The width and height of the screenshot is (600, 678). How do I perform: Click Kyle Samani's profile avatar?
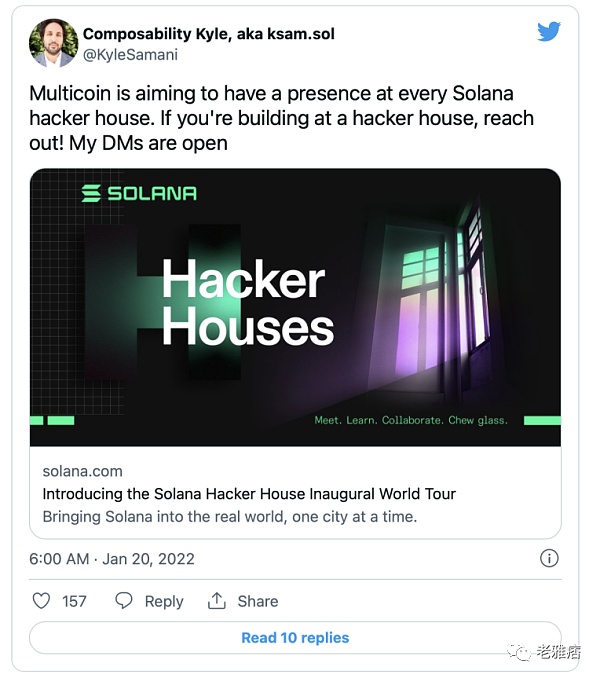tap(54, 43)
